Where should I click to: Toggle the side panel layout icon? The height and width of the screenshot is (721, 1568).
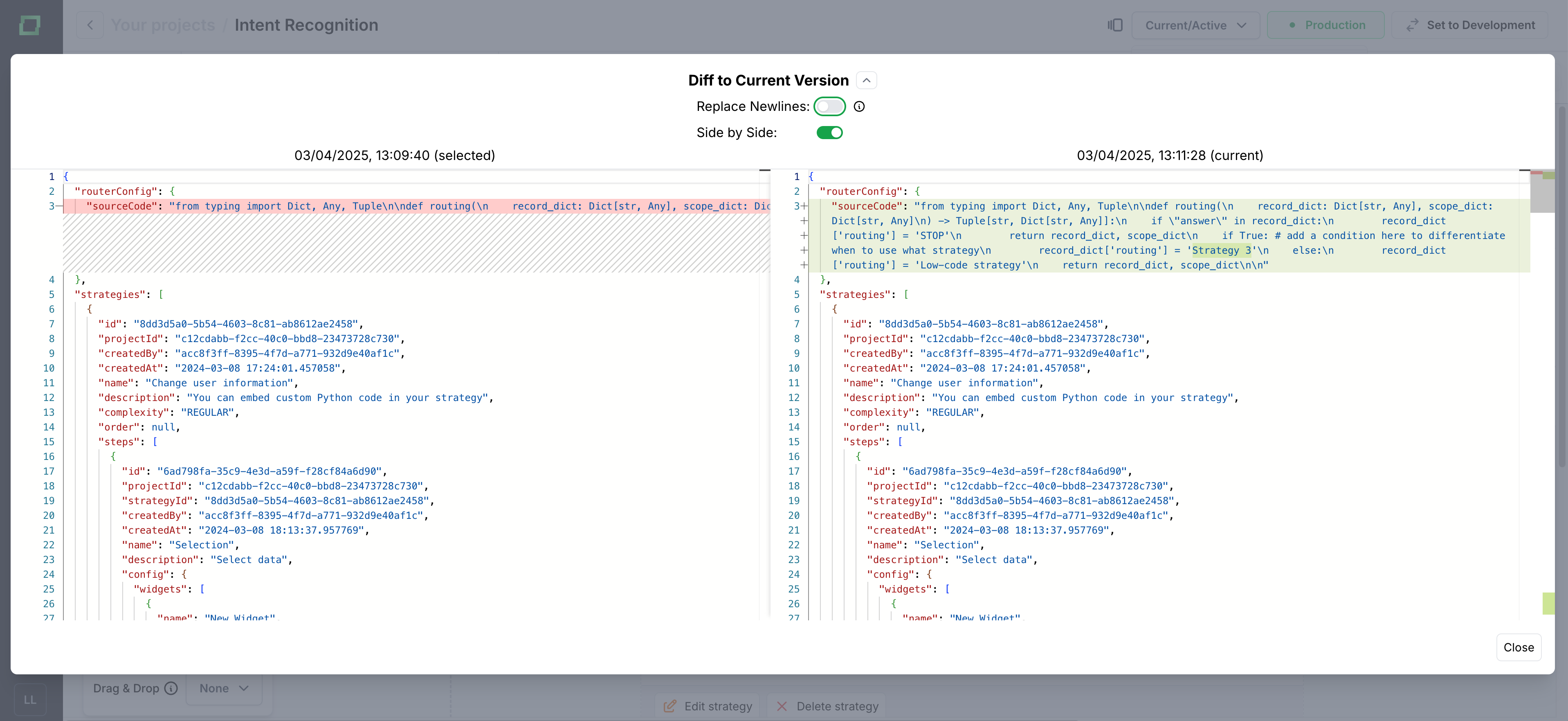(1114, 25)
